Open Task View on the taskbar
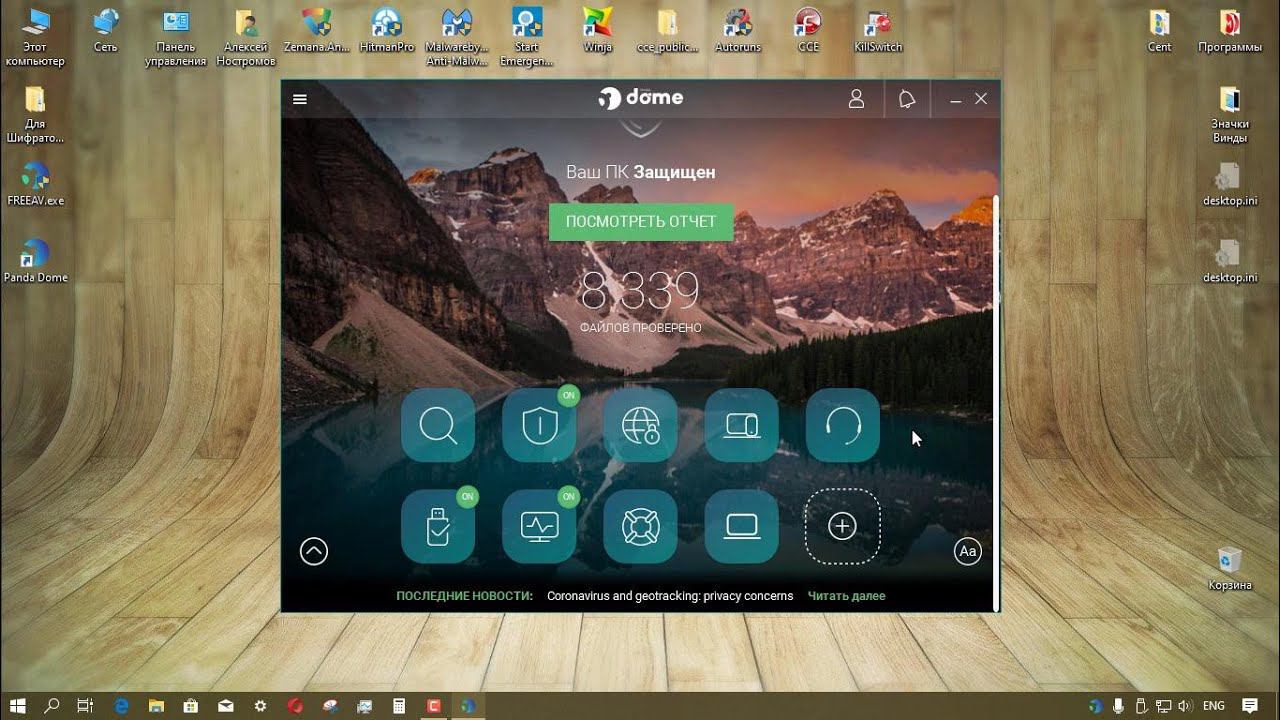1280x720 pixels. pyautogui.click(x=85, y=706)
